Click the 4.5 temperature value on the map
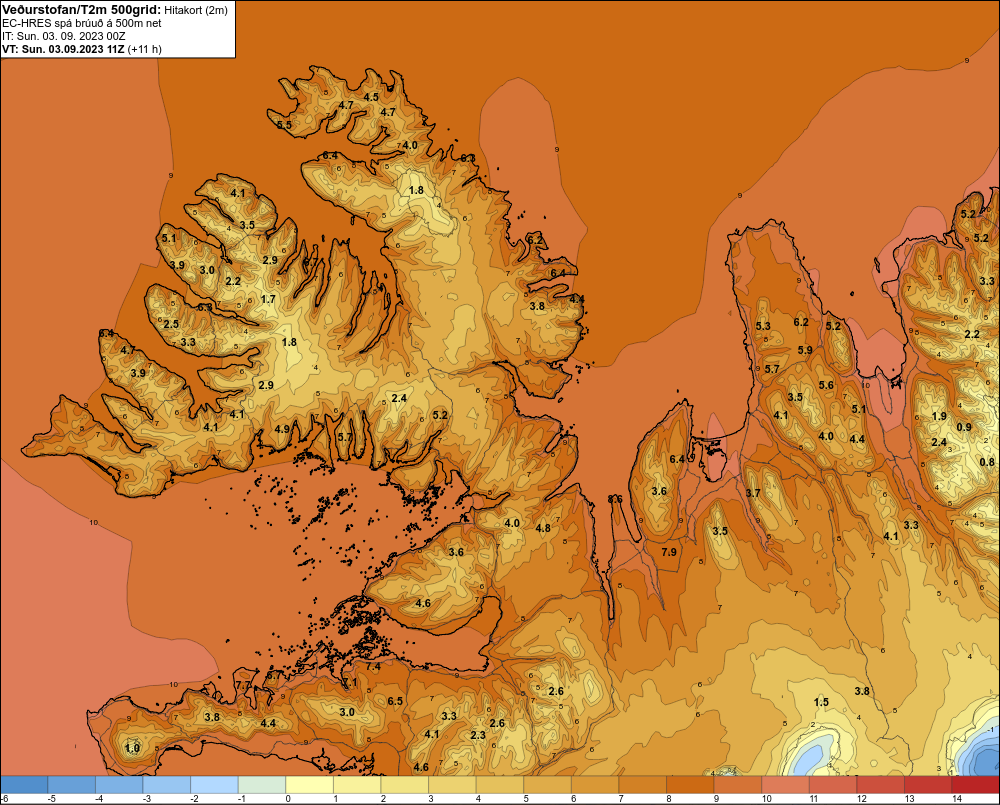 pyautogui.click(x=371, y=97)
